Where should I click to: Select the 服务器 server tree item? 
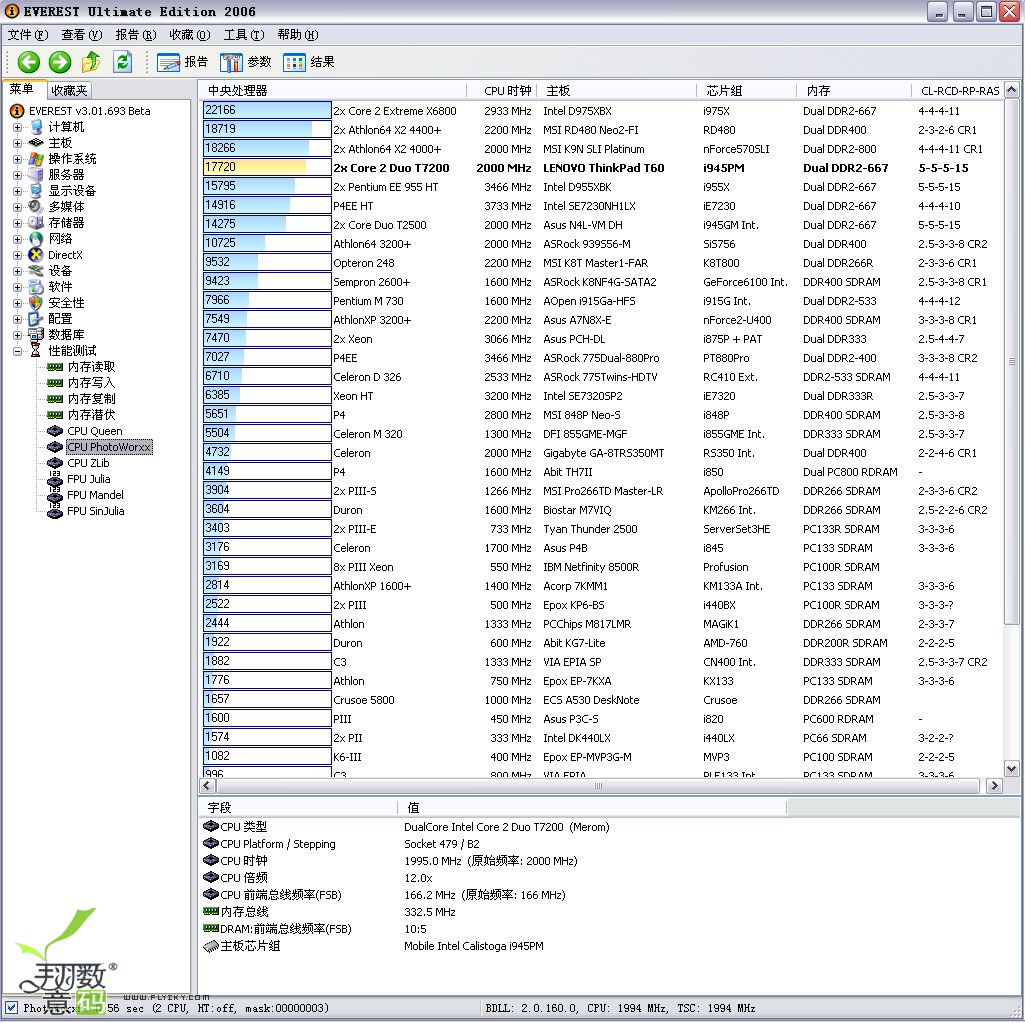coord(66,175)
